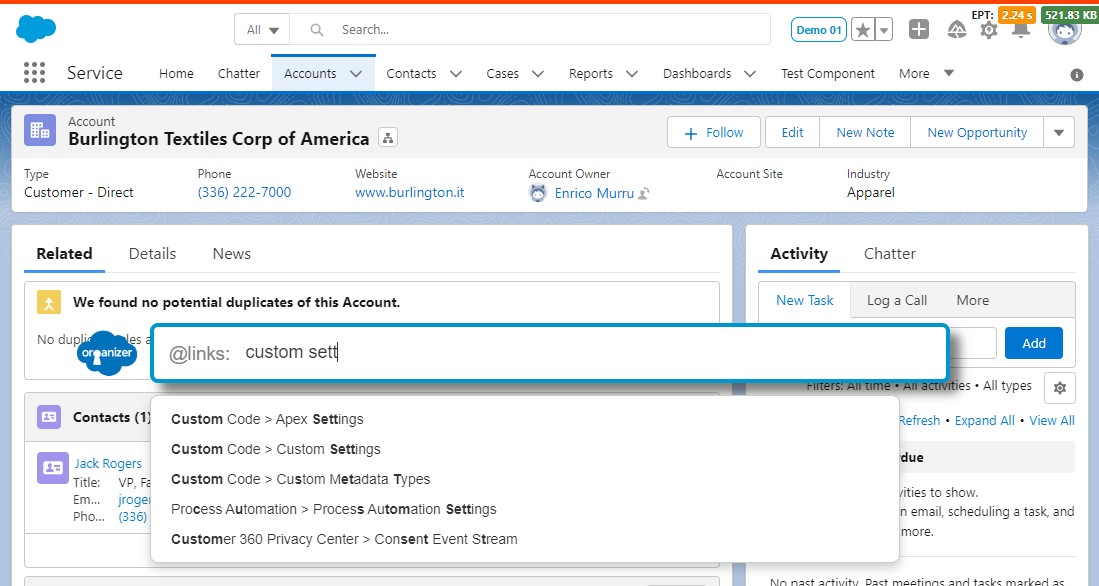1099x586 pixels.
Task: Open the More navigation dropdown
Action: pos(926,73)
